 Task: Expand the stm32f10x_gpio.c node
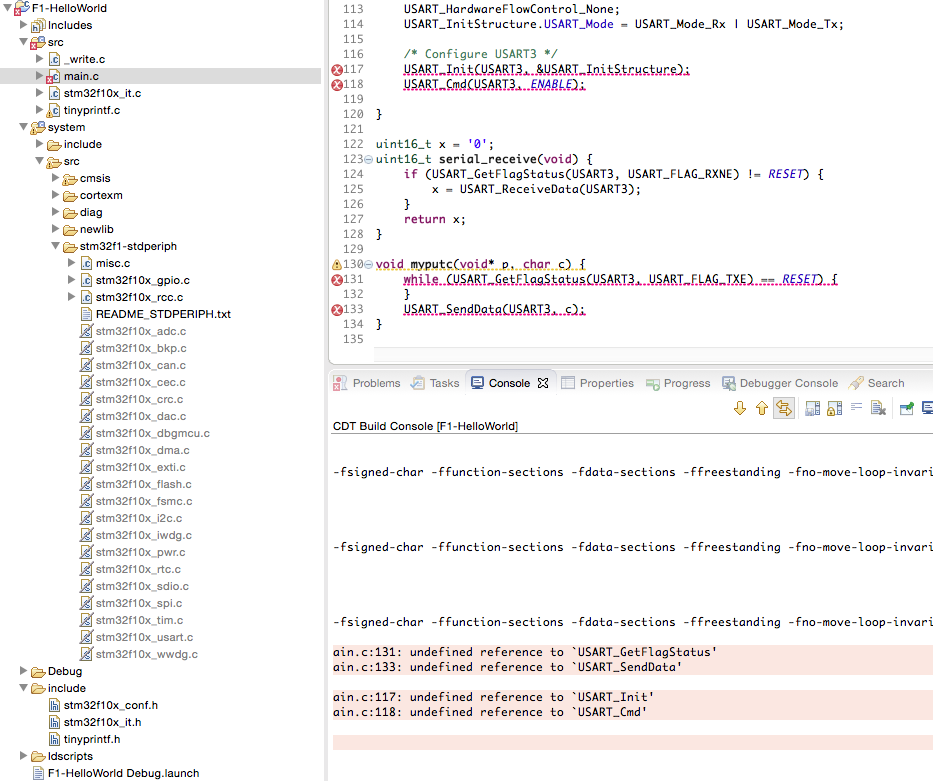pos(71,280)
